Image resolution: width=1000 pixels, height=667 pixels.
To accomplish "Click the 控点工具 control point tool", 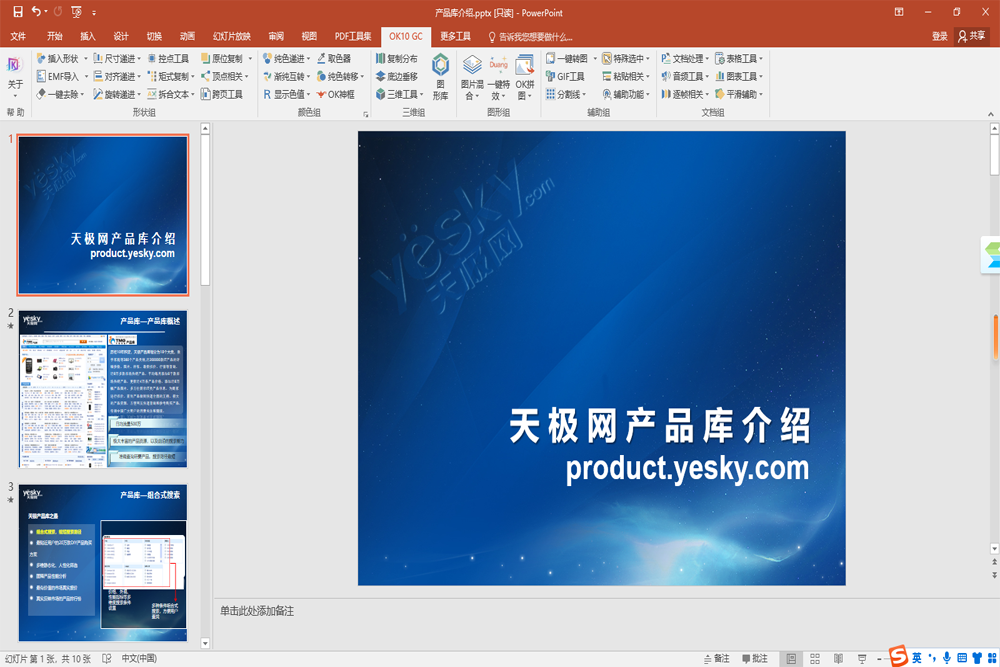I will (x=167, y=59).
